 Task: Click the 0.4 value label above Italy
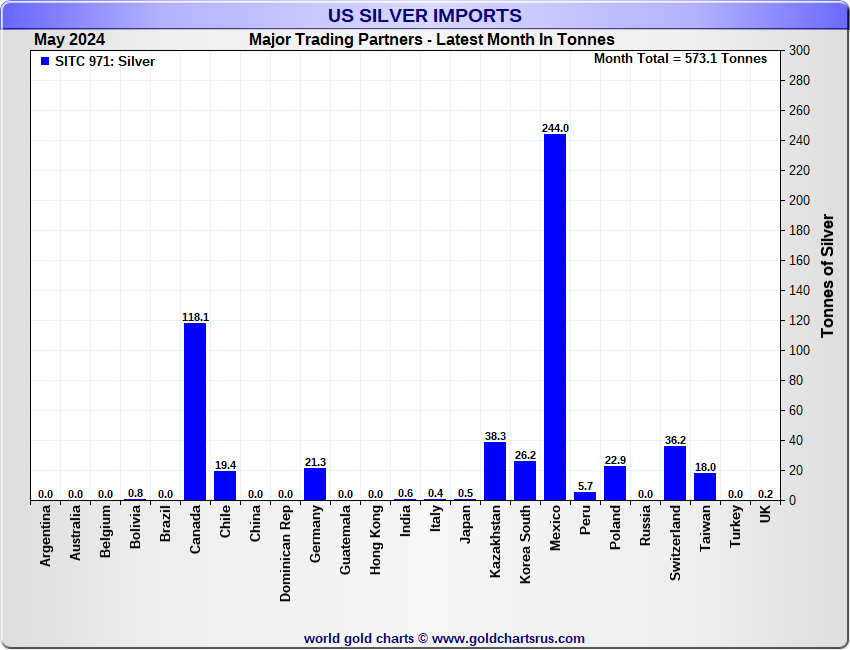pos(435,493)
